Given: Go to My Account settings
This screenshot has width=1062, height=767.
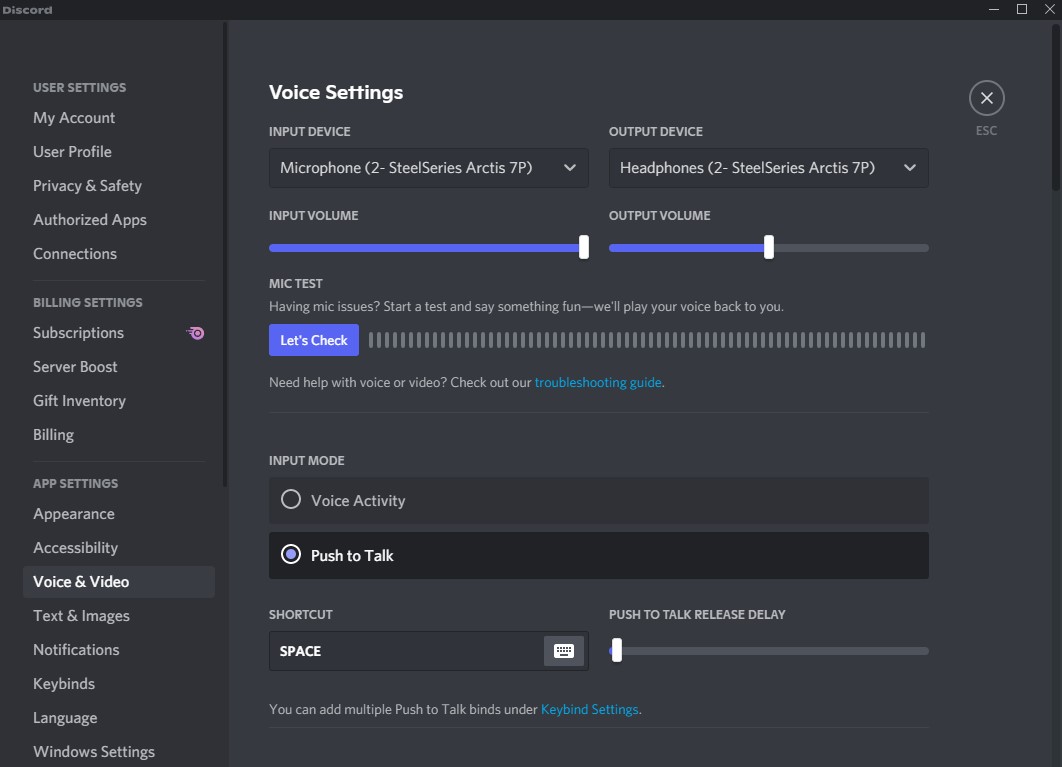Looking at the screenshot, I should 74,117.
